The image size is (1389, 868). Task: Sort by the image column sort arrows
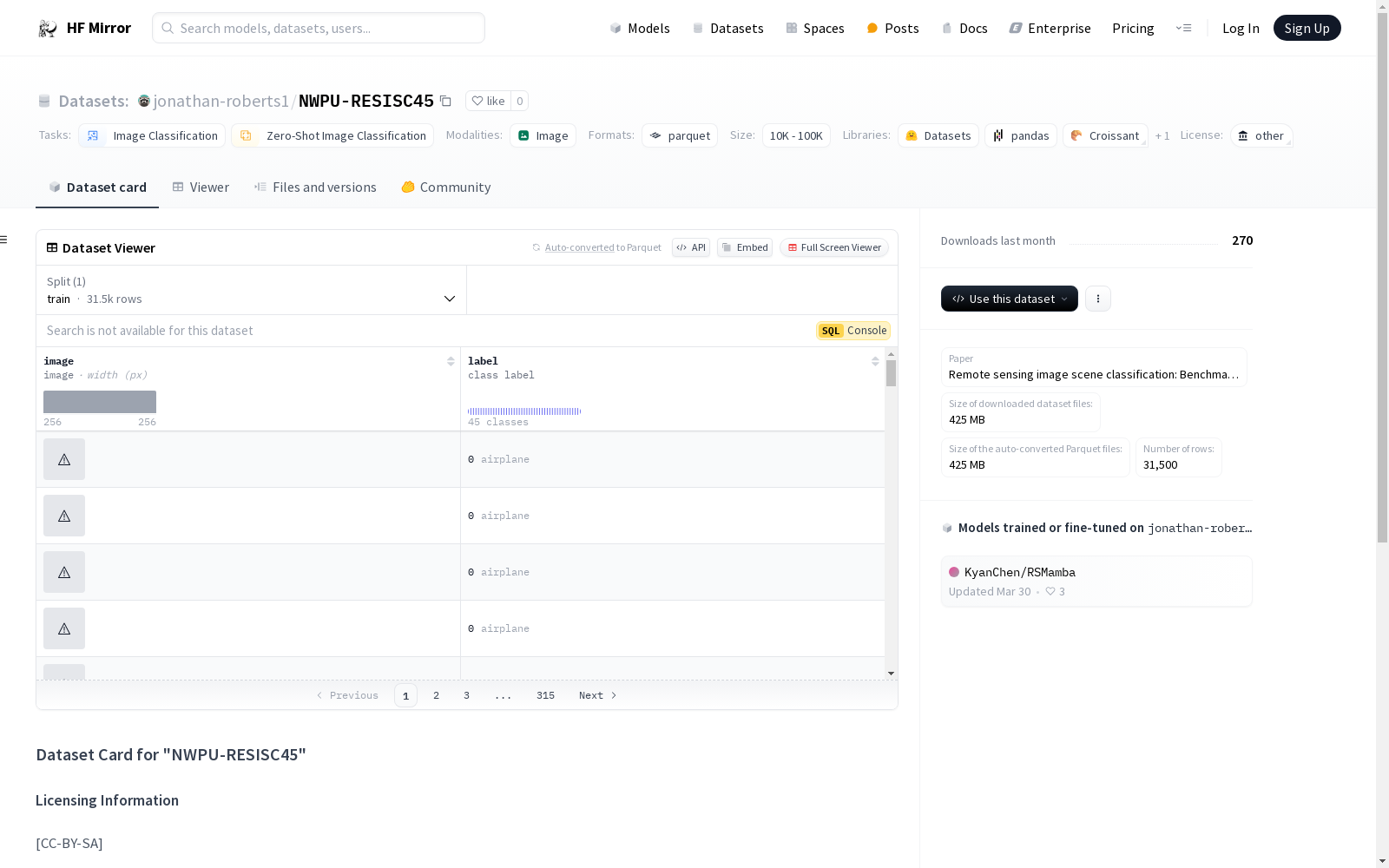[x=451, y=361]
